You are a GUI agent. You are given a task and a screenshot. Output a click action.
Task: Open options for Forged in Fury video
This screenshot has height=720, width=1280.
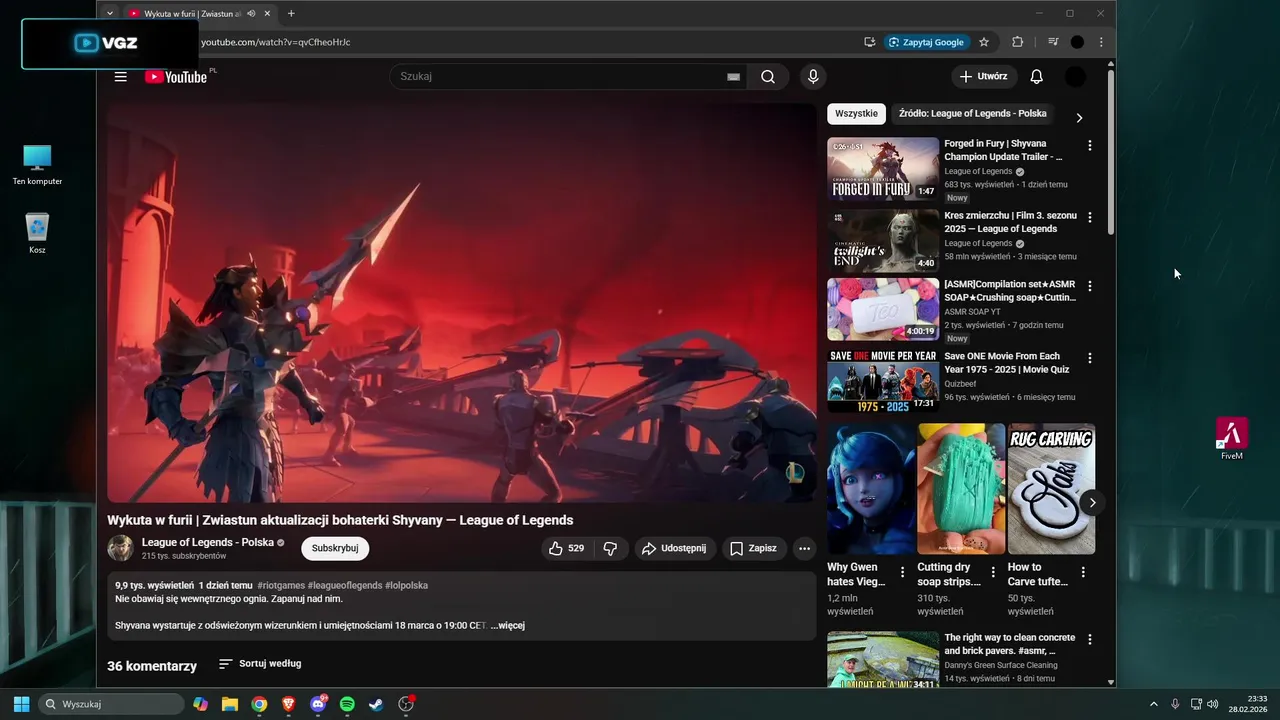click(x=1089, y=146)
